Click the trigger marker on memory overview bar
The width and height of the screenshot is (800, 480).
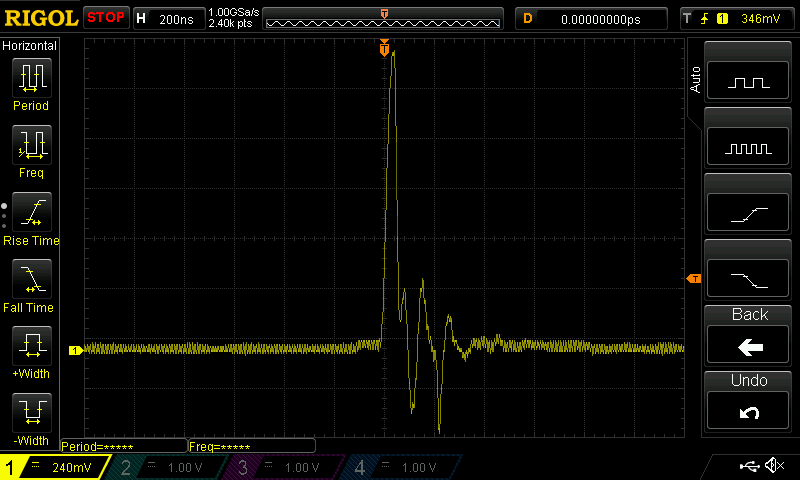(x=384, y=14)
